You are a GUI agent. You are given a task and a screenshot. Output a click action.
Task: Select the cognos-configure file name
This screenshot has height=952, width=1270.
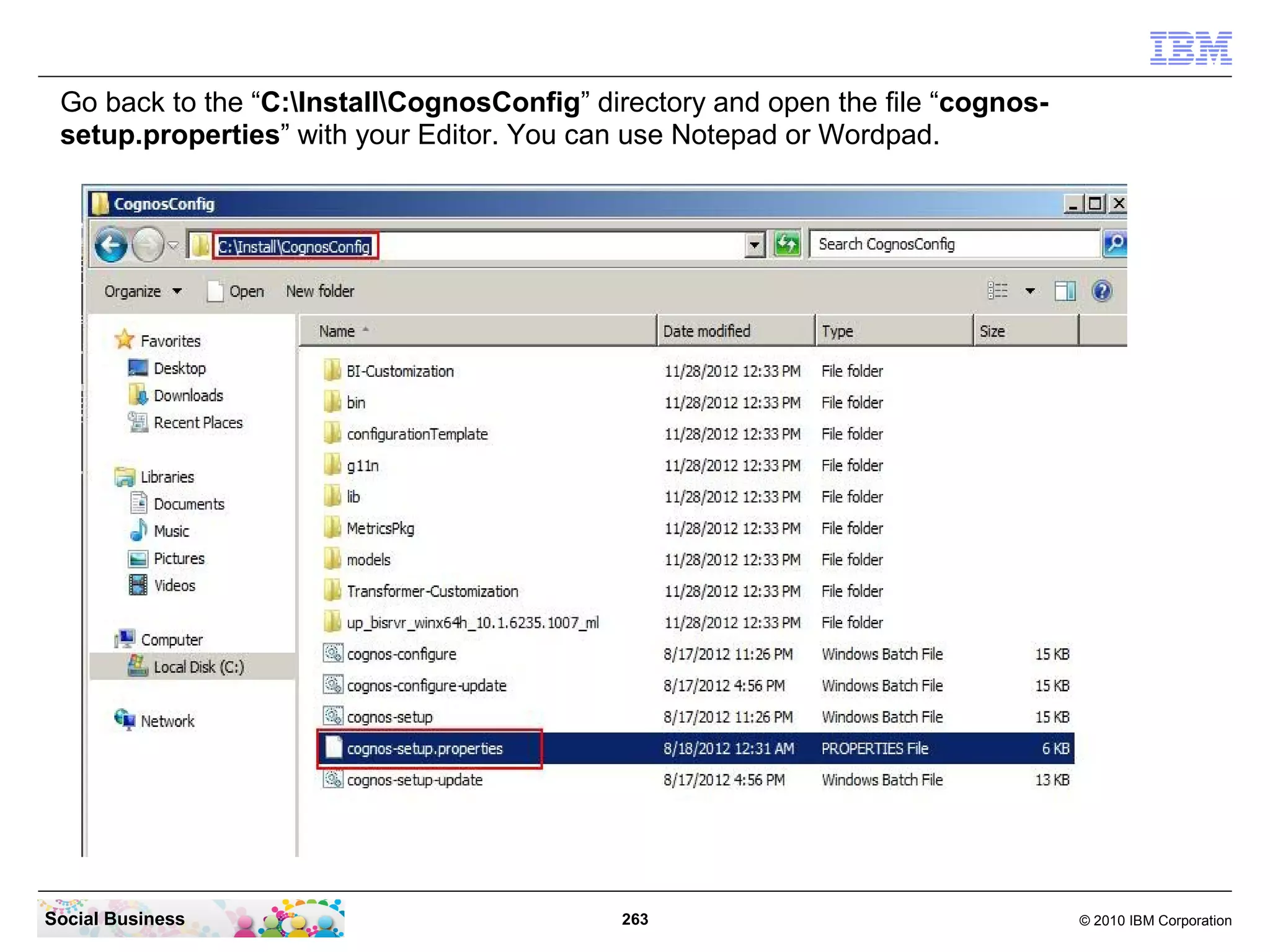click(401, 654)
